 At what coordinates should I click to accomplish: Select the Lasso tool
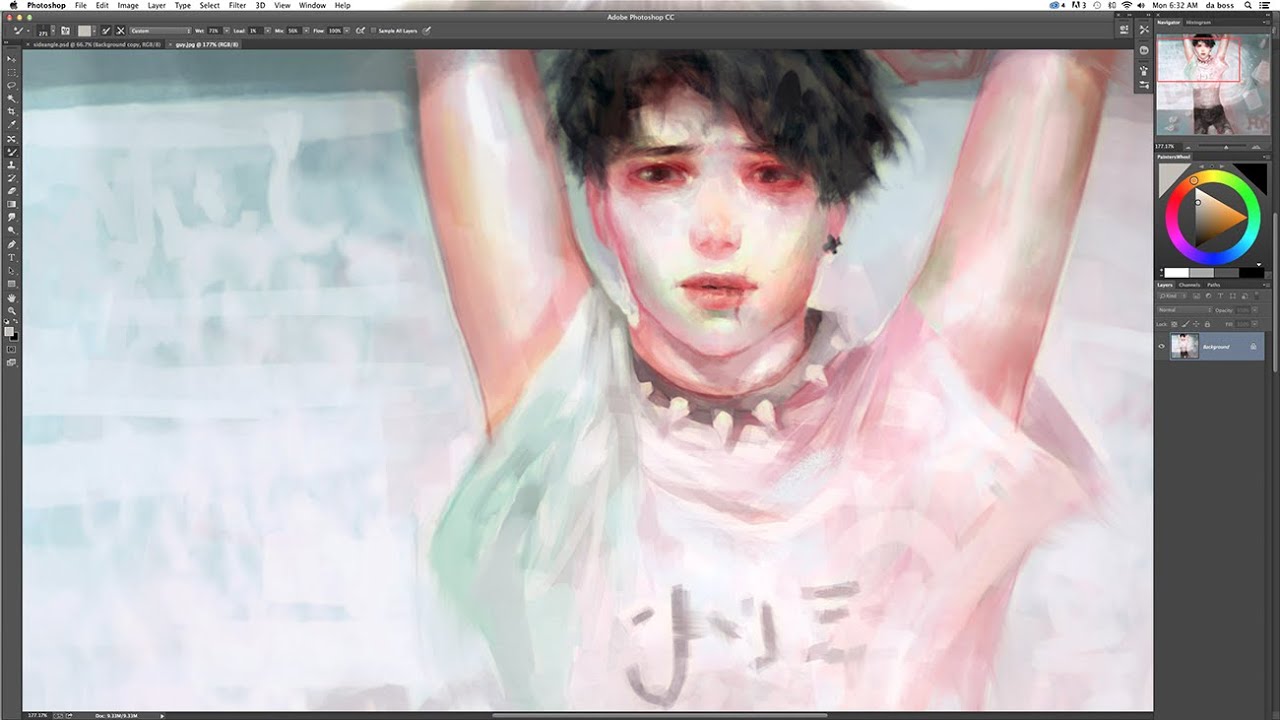tap(11, 85)
